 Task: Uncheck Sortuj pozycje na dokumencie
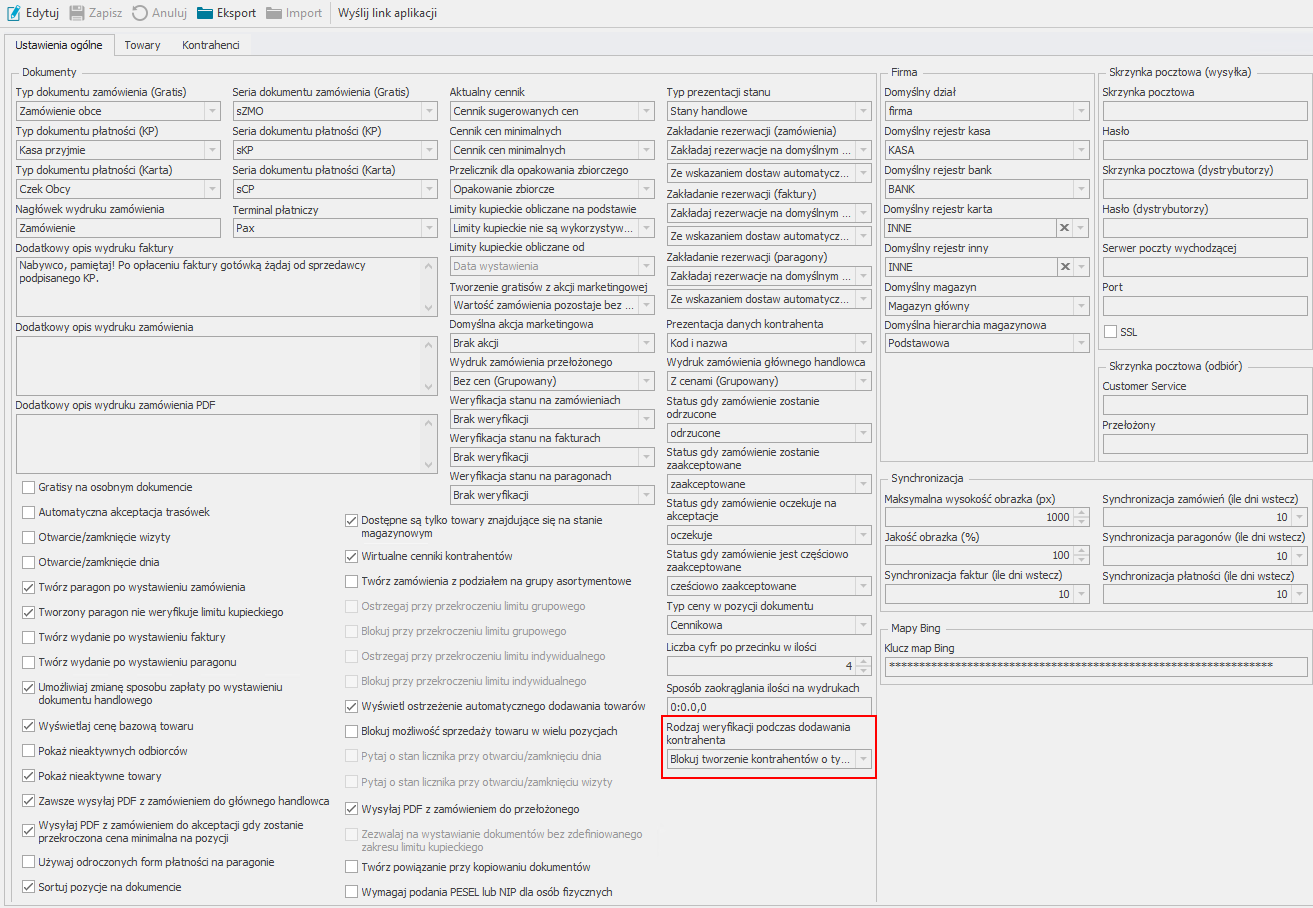[28, 886]
